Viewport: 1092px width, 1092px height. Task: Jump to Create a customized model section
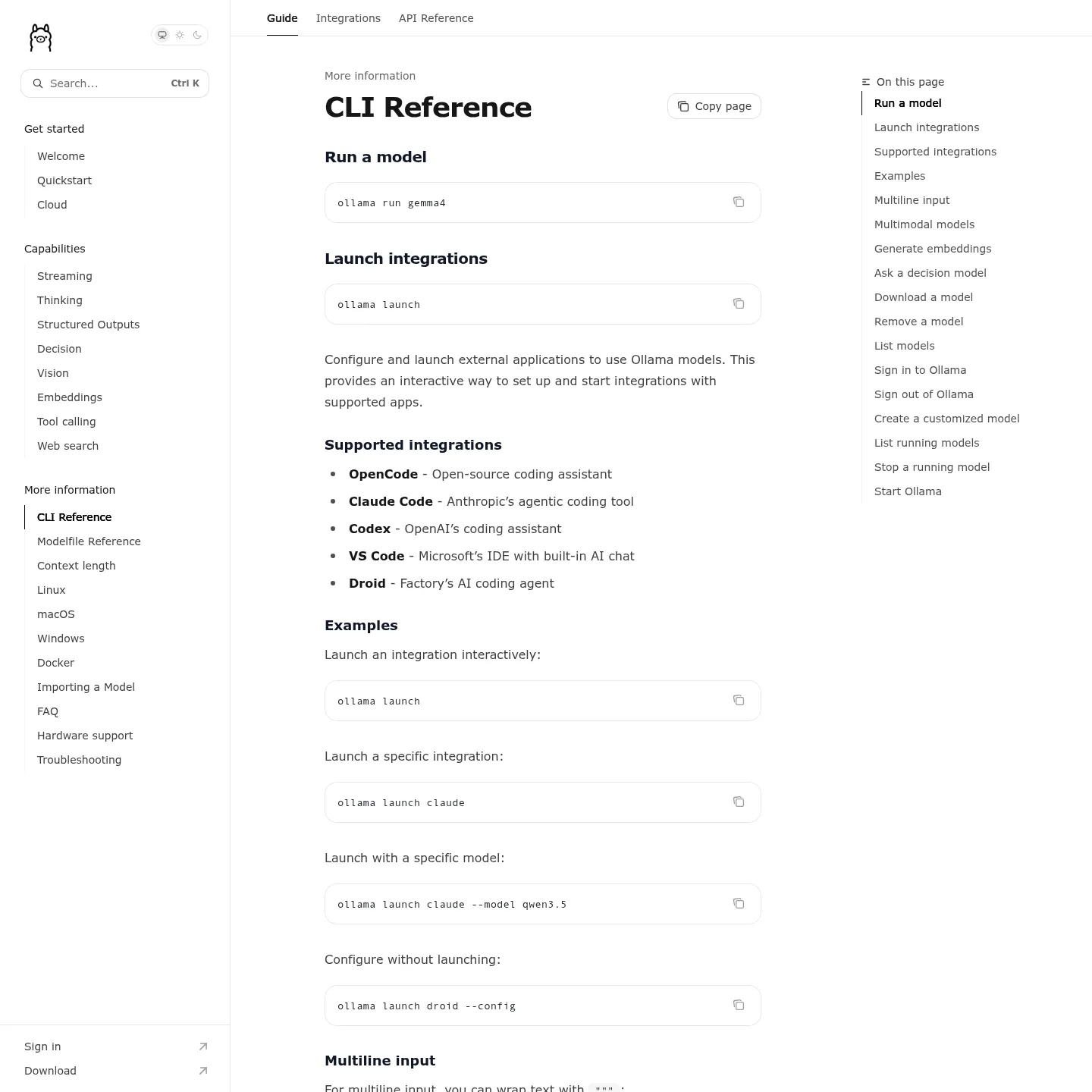947,419
